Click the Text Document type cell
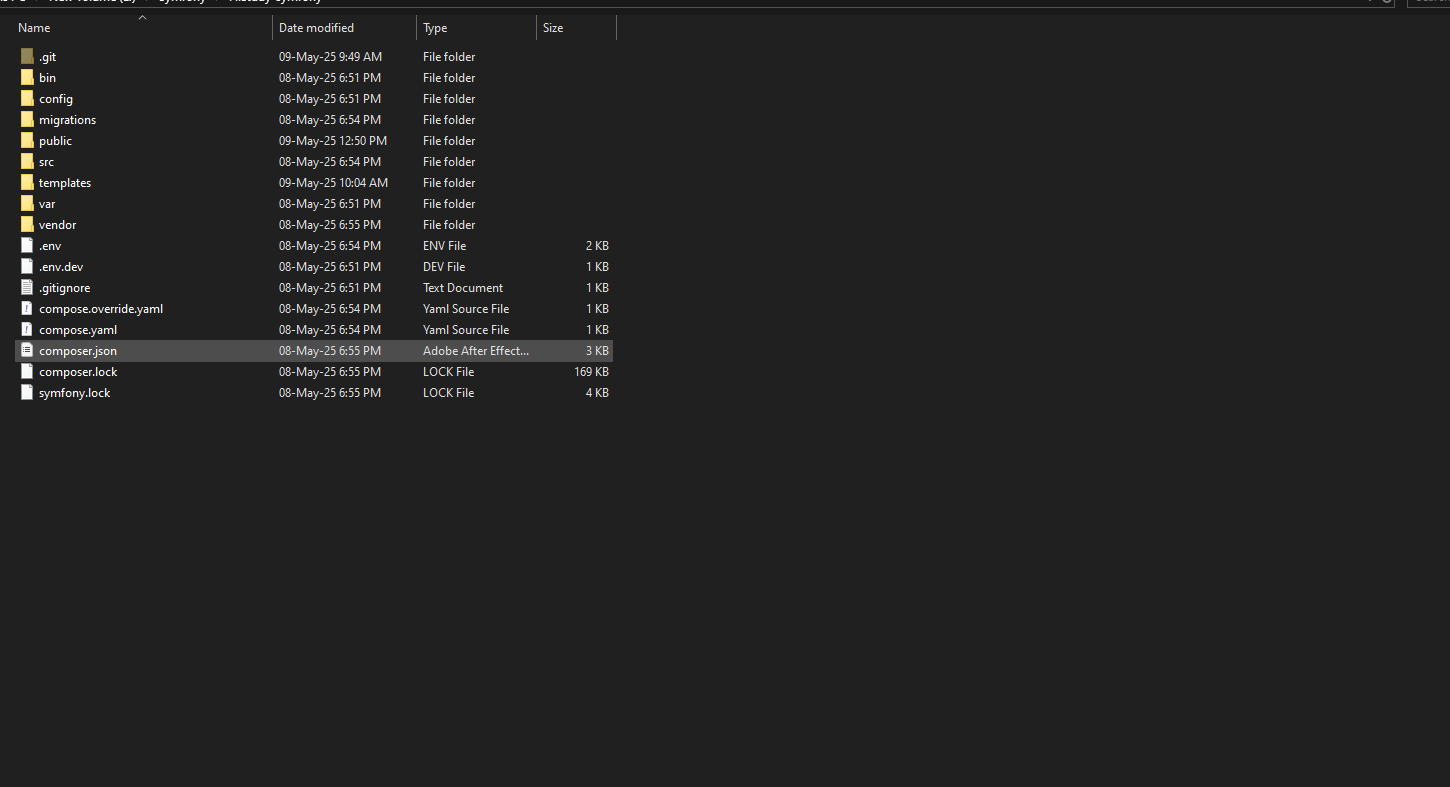Image resolution: width=1450 pixels, height=787 pixels. click(x=463, y=288)
